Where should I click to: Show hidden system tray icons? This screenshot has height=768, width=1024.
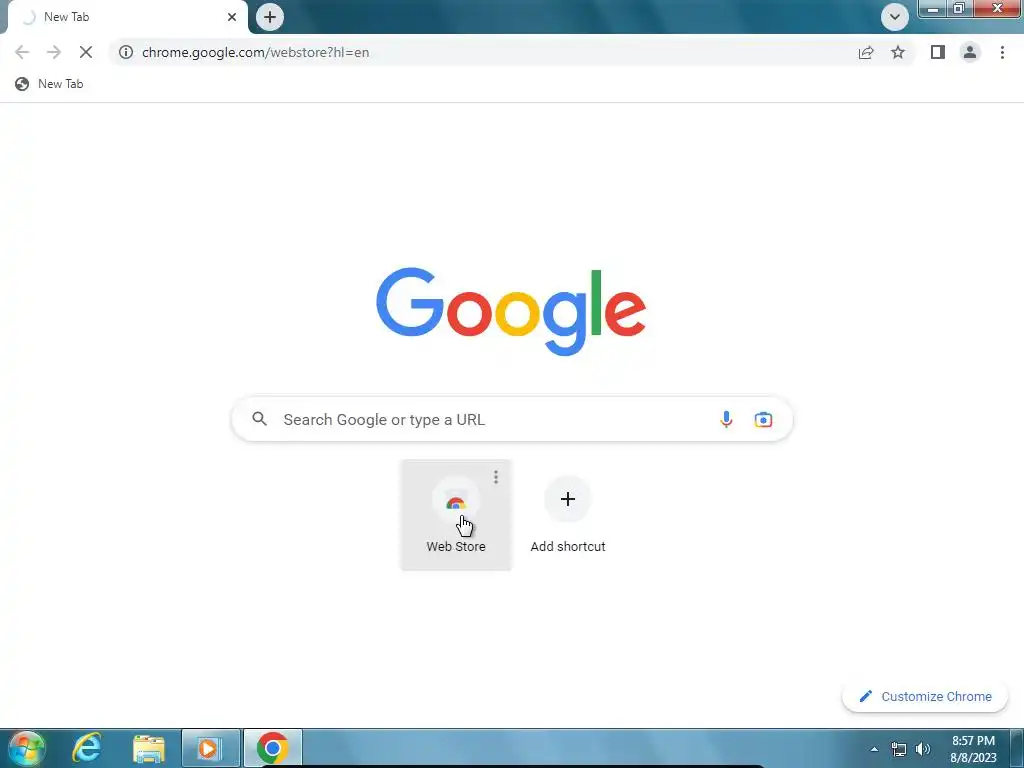[x=874, y=749]
